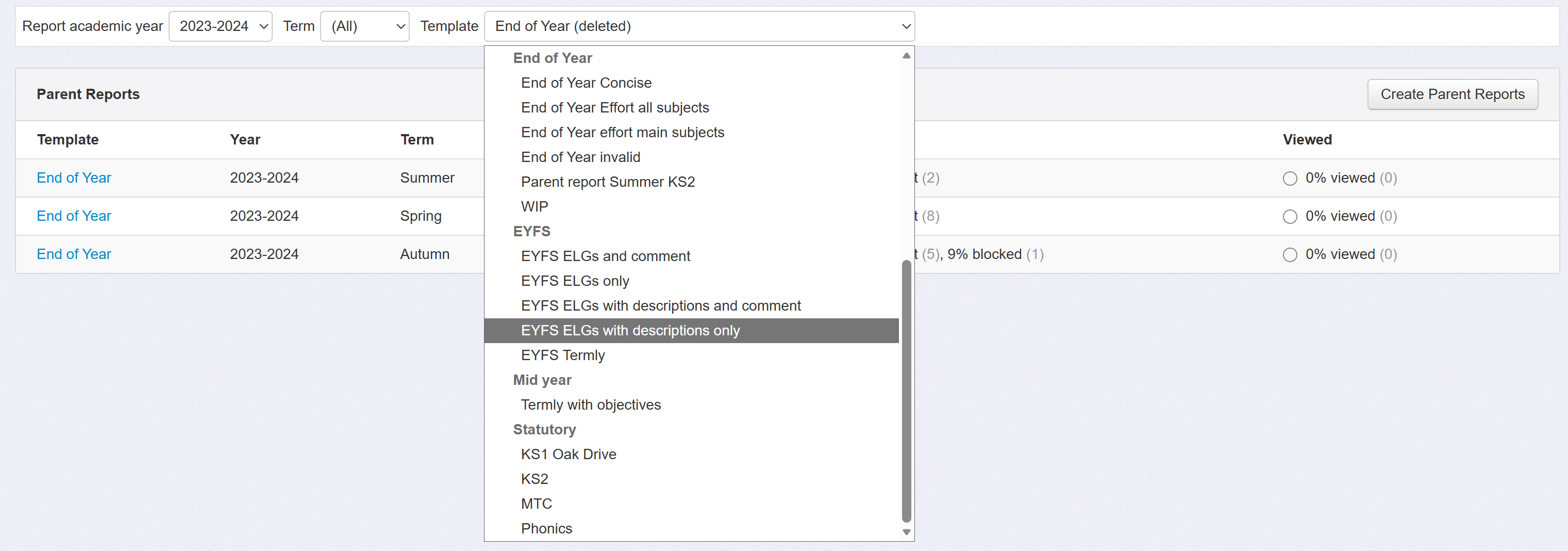1568x551 pixels.
Task: Open the Term filter dropdown
Action: (364, 26)
